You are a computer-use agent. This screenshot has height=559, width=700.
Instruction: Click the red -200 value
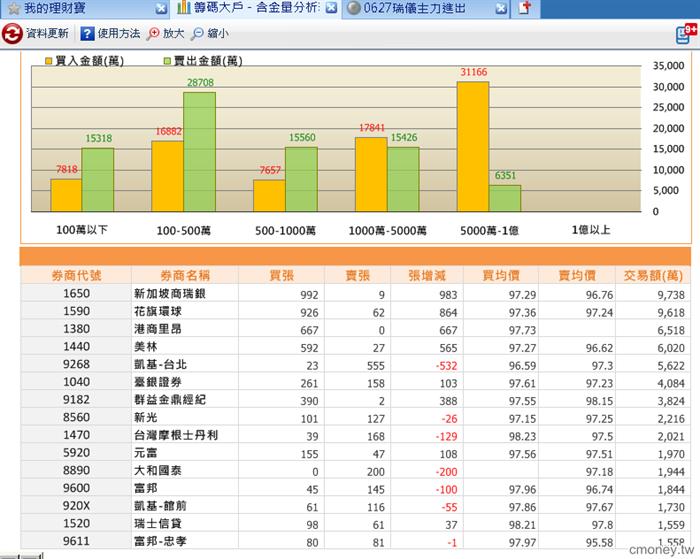click(446, 472)
